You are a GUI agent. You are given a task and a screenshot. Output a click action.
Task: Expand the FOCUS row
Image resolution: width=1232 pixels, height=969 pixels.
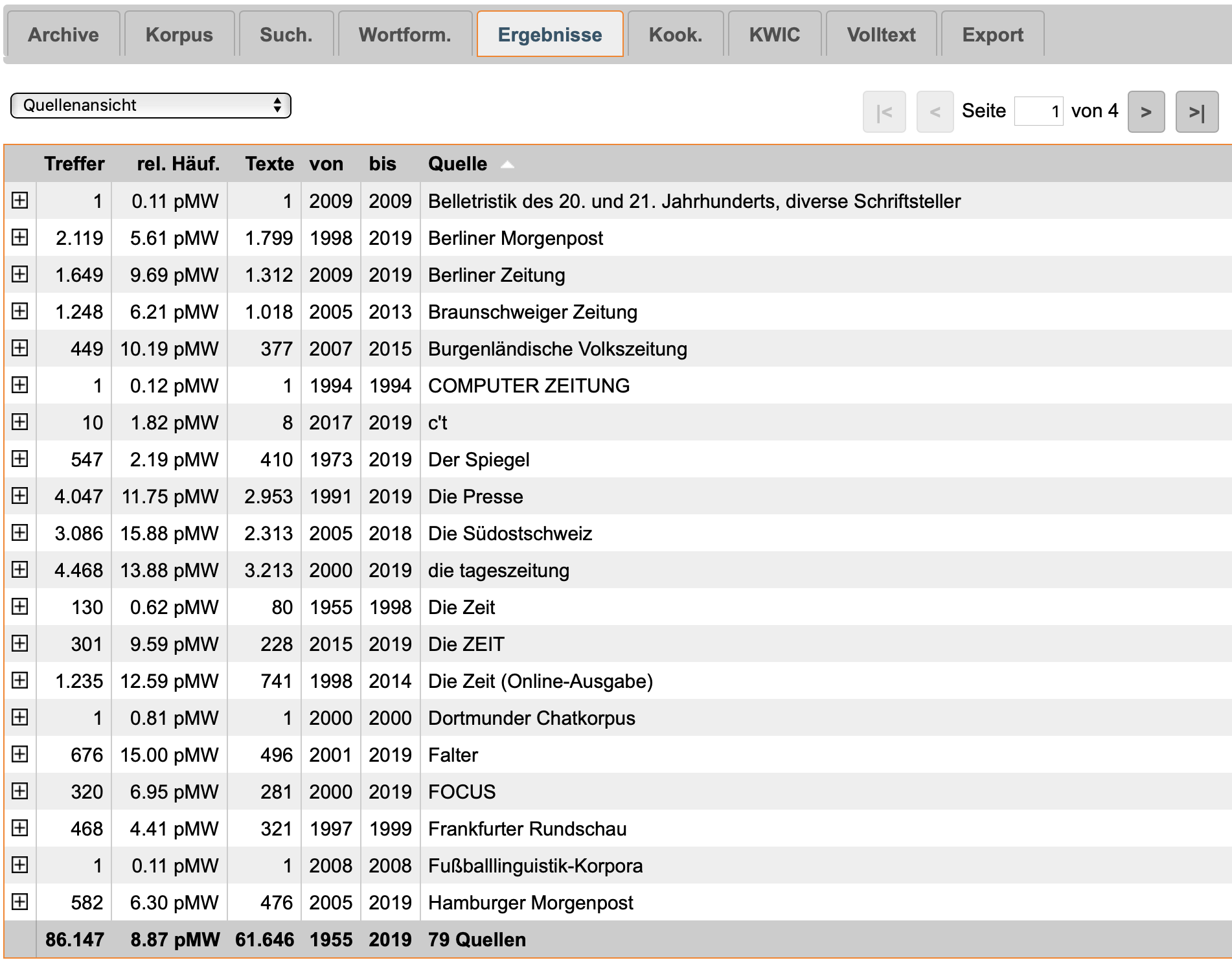point(20,792)
